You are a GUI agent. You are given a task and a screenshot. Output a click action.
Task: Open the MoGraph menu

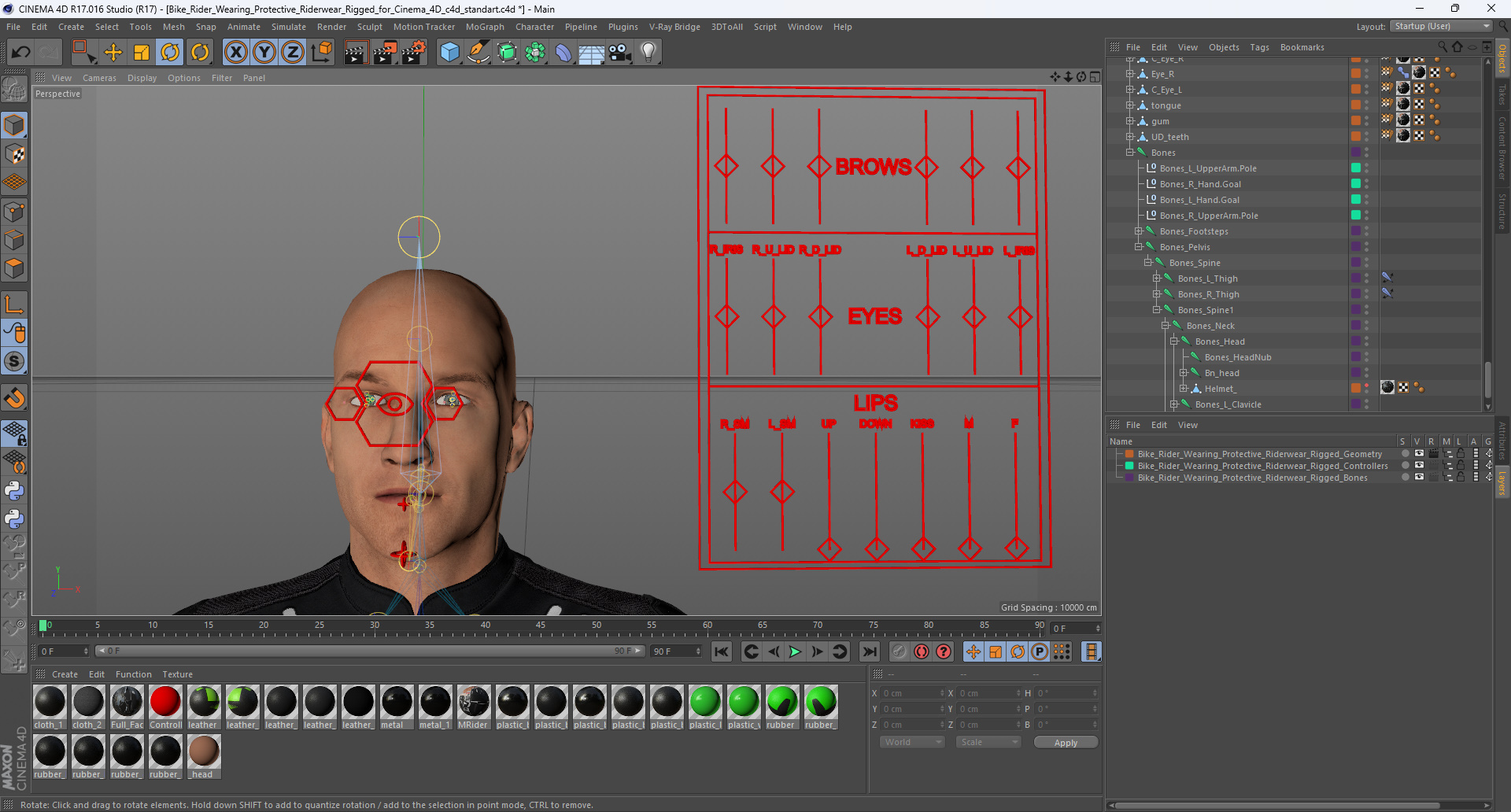[485, 27]
